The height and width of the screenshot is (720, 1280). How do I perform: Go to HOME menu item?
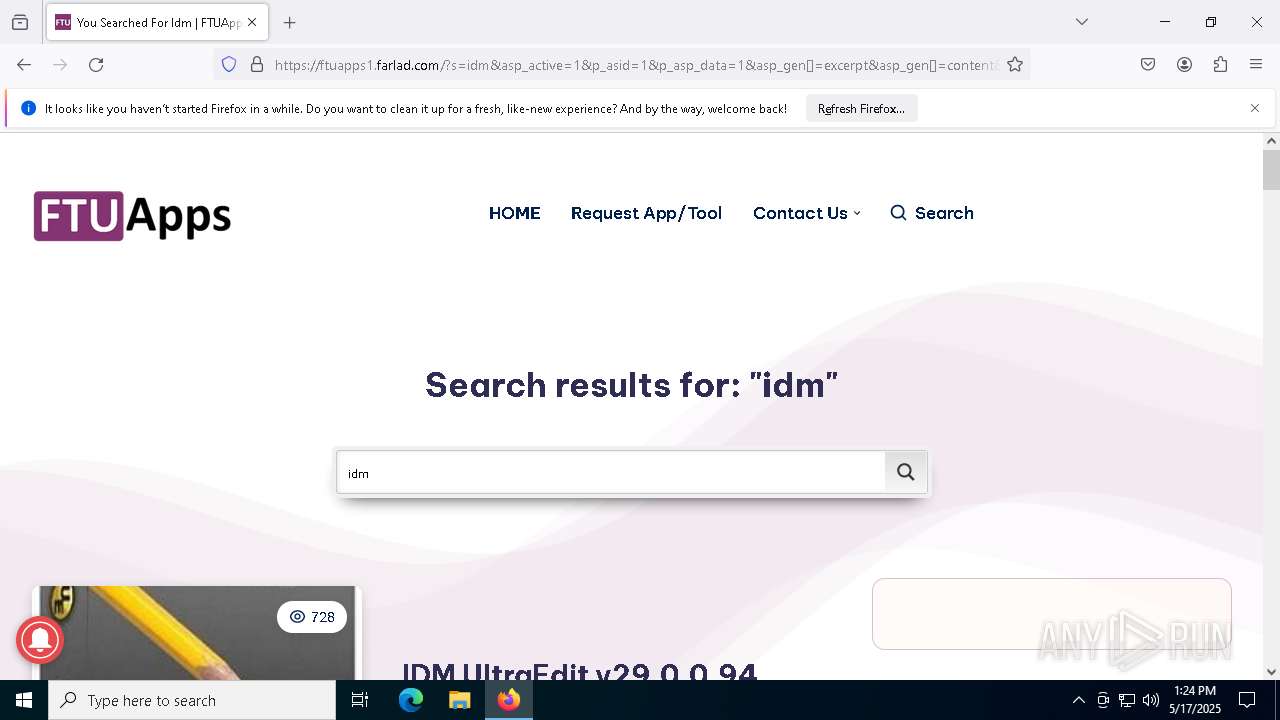point(514,213)
